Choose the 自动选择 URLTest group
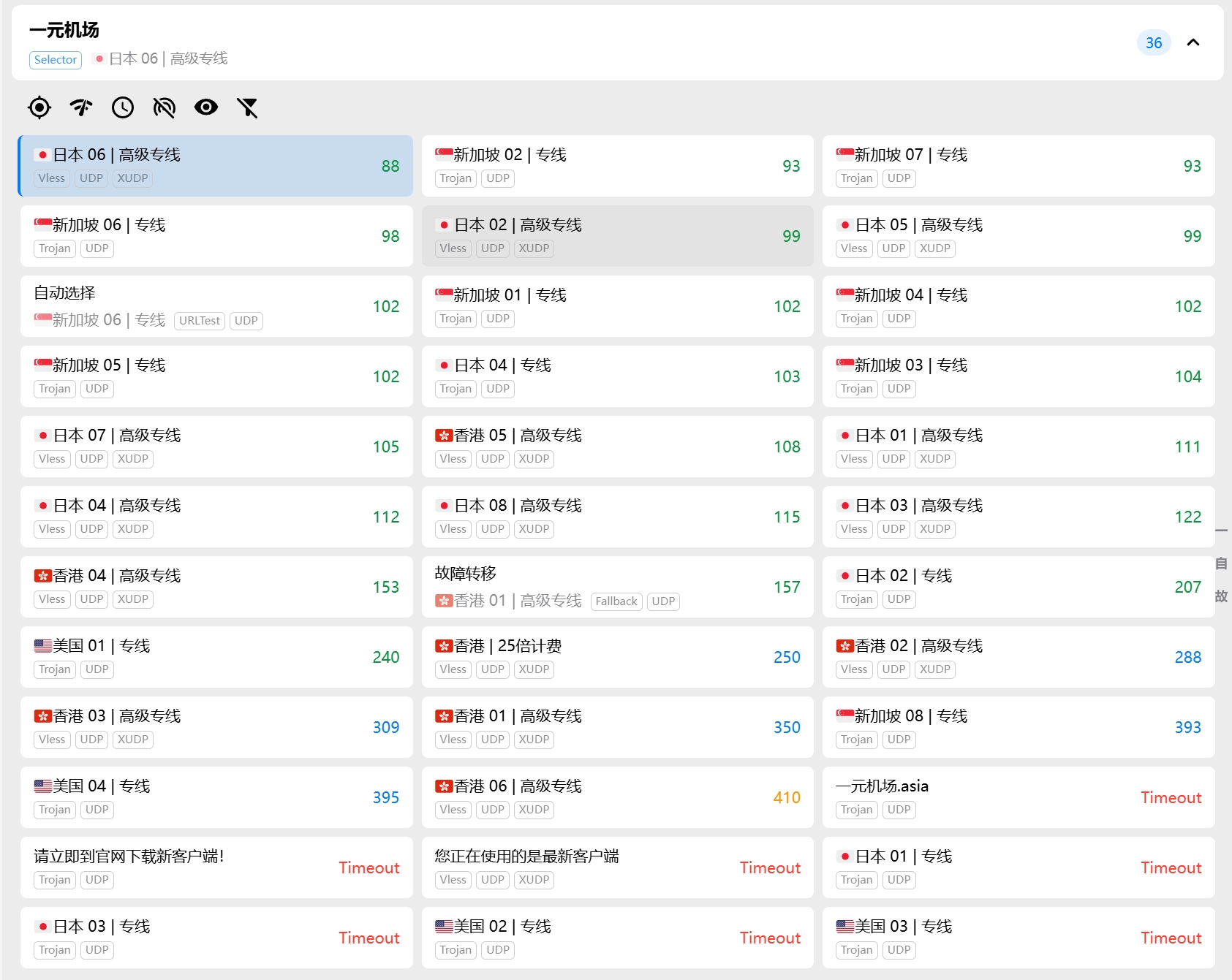This screenshot has height=980, width=1232. 216,306
